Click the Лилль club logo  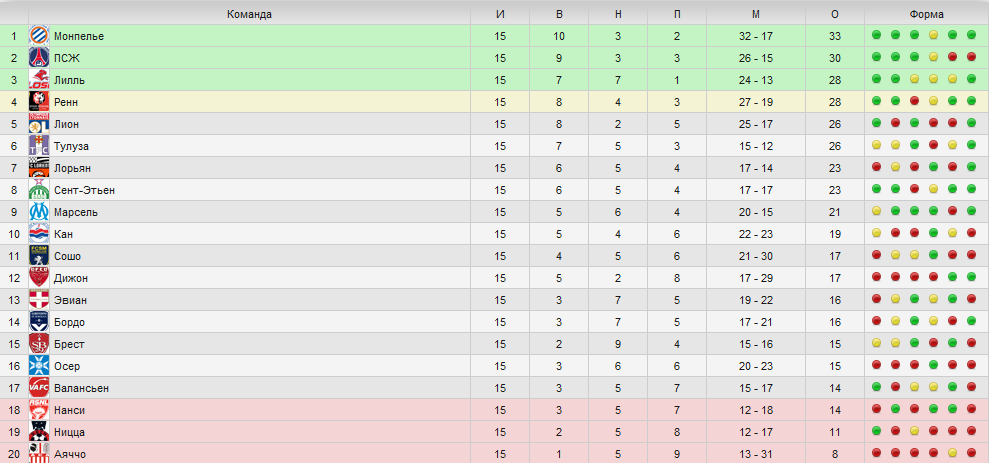pyautogui.click(x=39, y=80)
